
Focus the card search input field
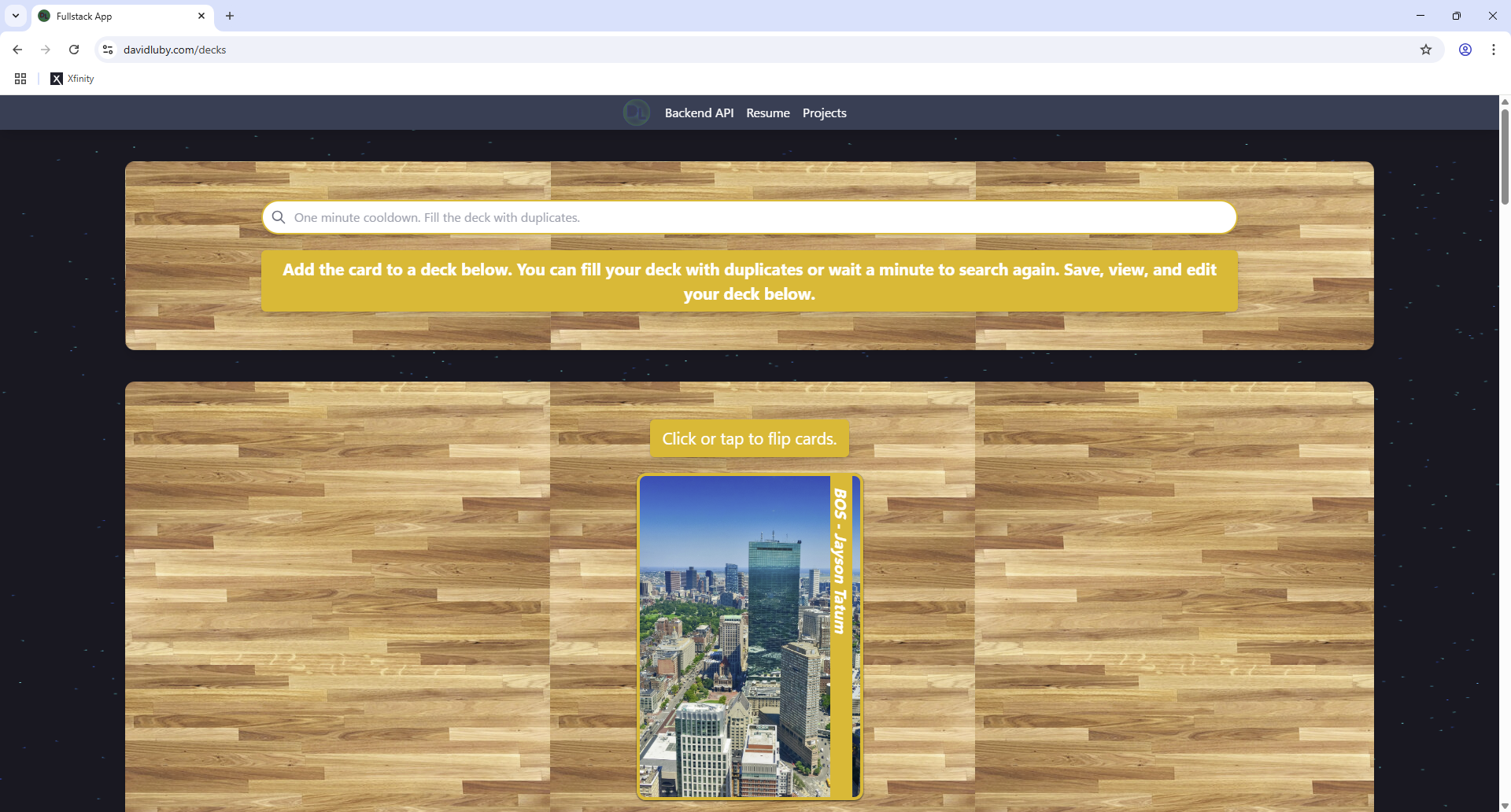pyautogui.click(x=755, y=217)
